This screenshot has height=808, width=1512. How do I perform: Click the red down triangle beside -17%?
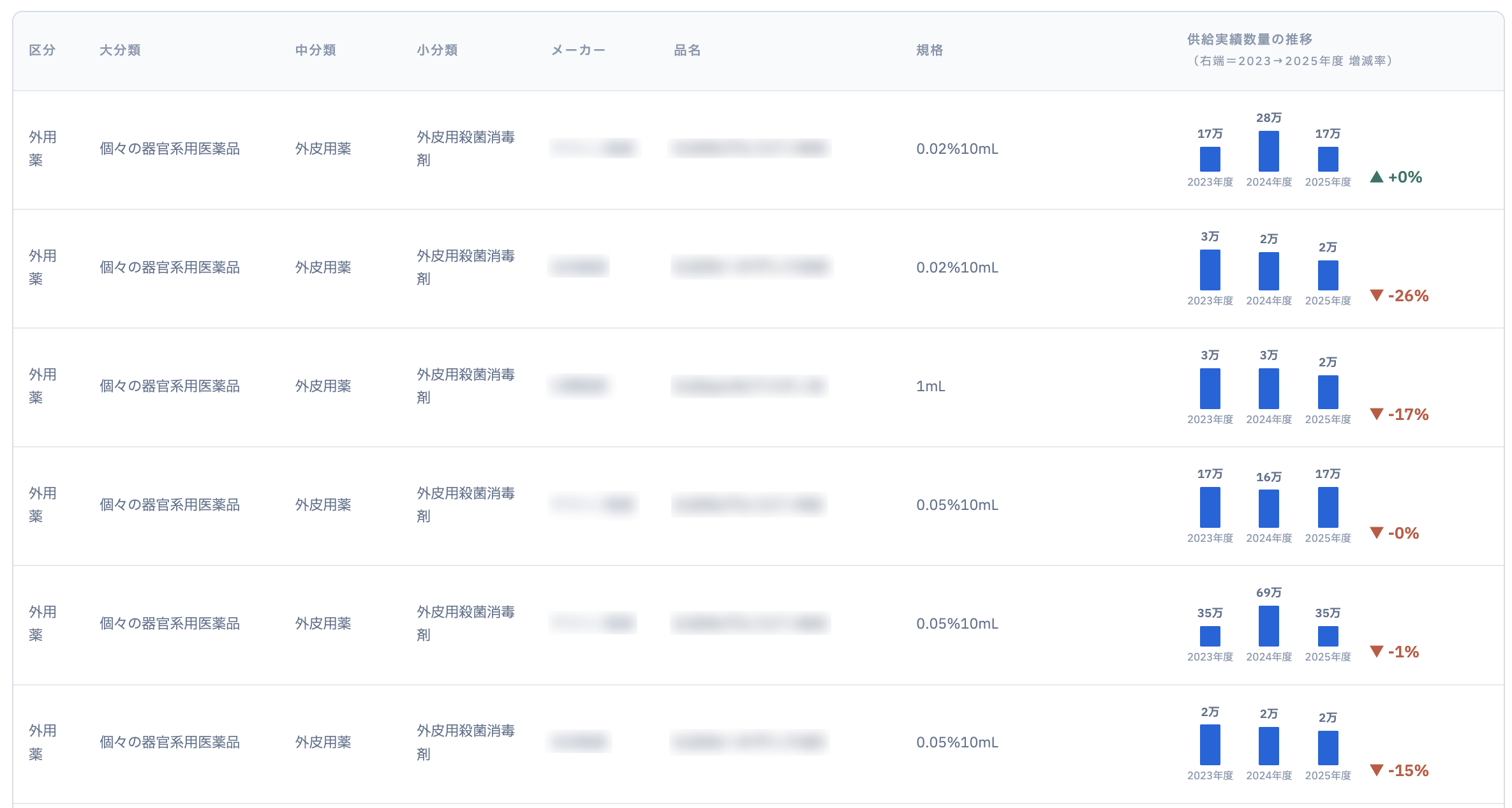tap(1376, 414)
